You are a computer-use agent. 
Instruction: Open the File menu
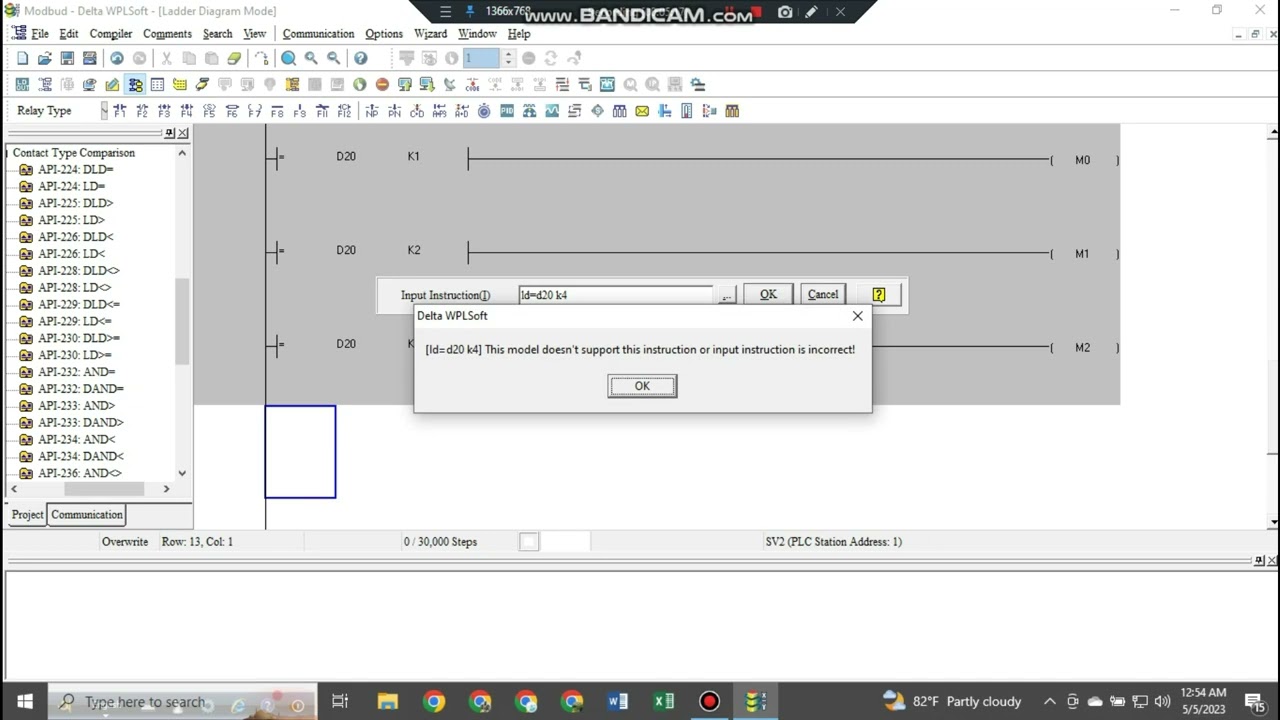pyautogui.click(x=40, y=34)
